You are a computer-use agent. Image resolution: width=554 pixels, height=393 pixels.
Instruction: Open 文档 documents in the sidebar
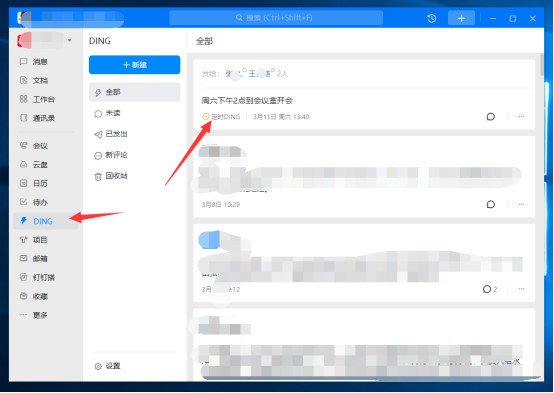[34, 81]
